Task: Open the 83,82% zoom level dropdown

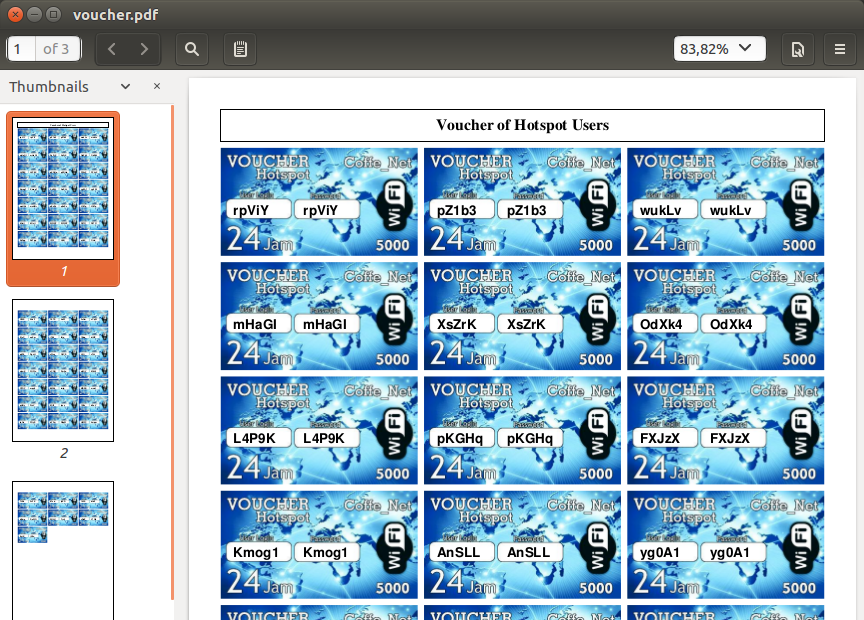Action: (719, 48)
